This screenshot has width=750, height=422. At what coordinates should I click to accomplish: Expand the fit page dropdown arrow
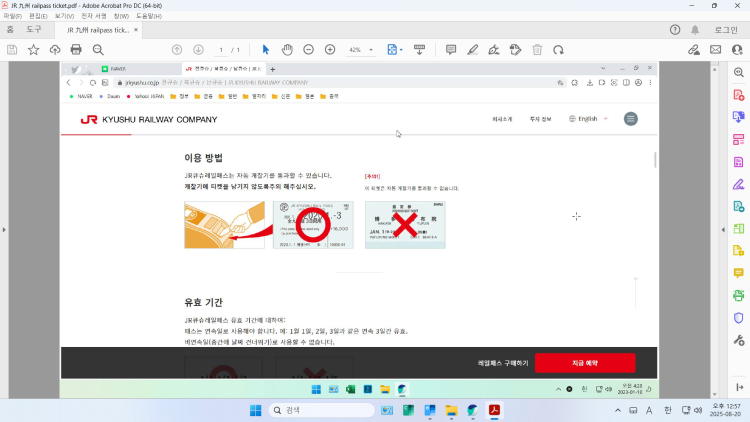[x=401, y=50]
